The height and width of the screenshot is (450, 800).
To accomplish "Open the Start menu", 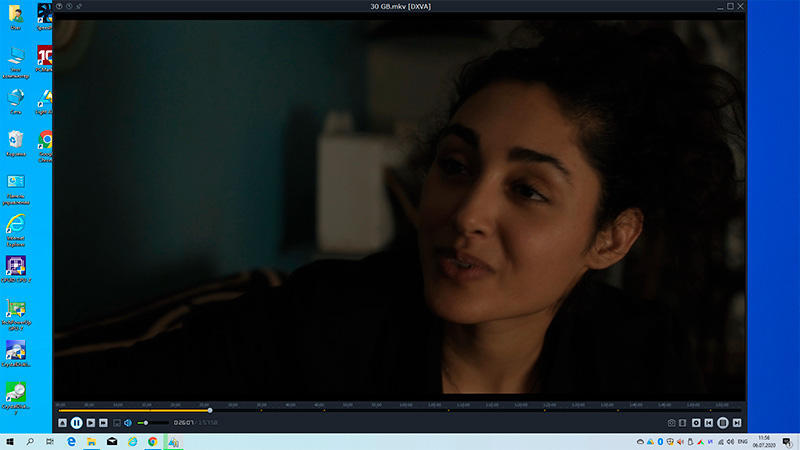I will 9,441.
